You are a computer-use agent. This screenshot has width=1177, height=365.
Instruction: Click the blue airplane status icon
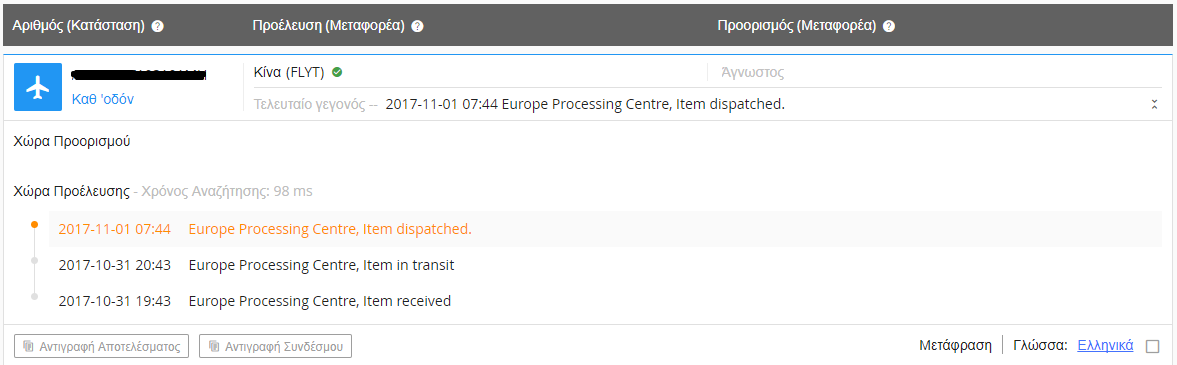pos(38,87)
